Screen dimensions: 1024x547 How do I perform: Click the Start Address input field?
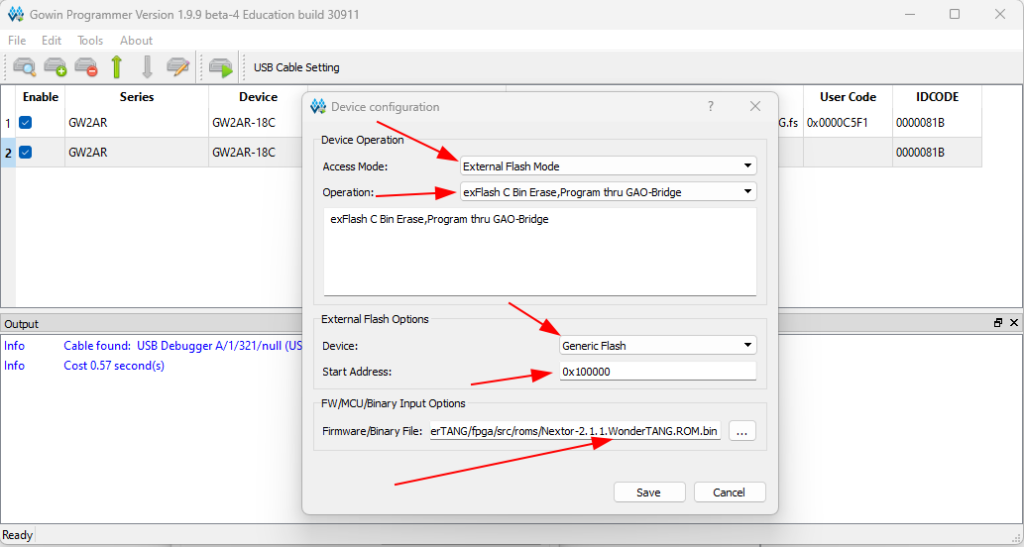click(x=658, y=371)
